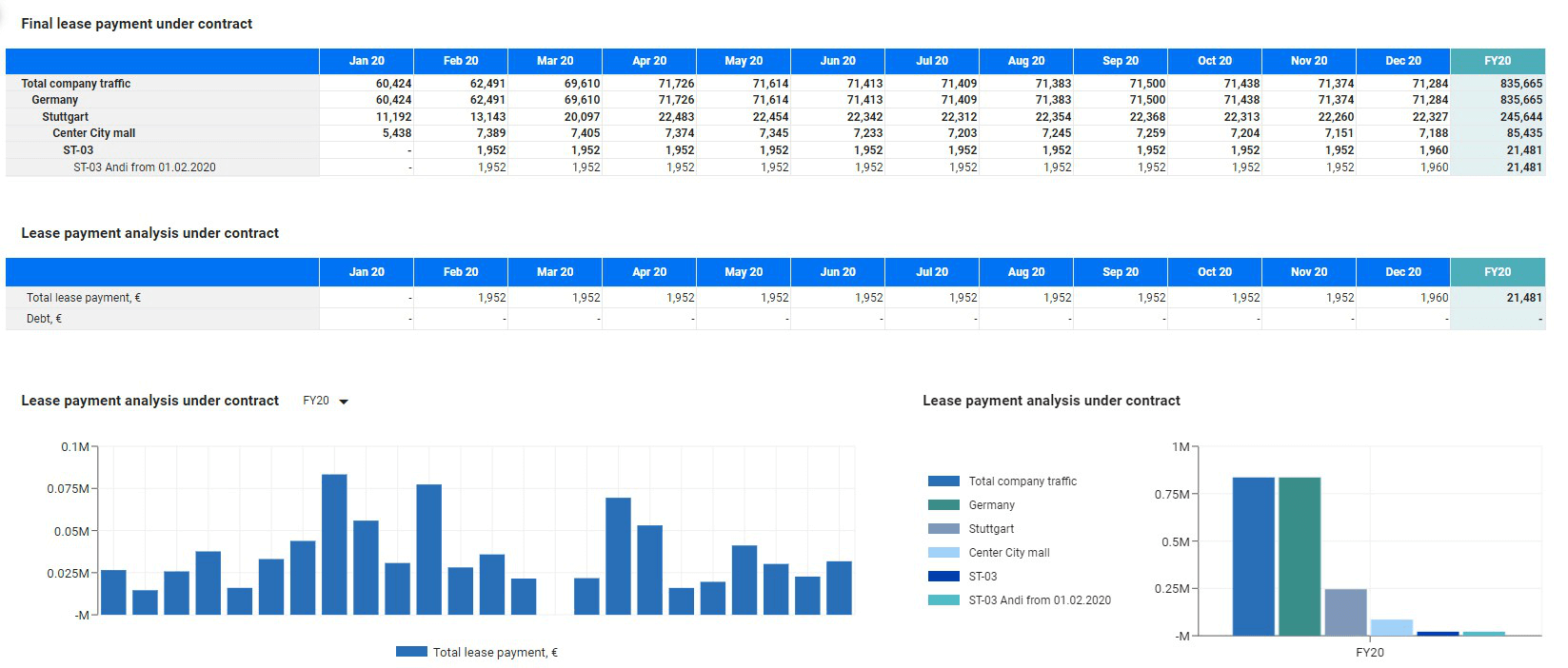Click the ST-03 row label in top table
This screenshot has height=668, width=1568.
coord(78,150)
